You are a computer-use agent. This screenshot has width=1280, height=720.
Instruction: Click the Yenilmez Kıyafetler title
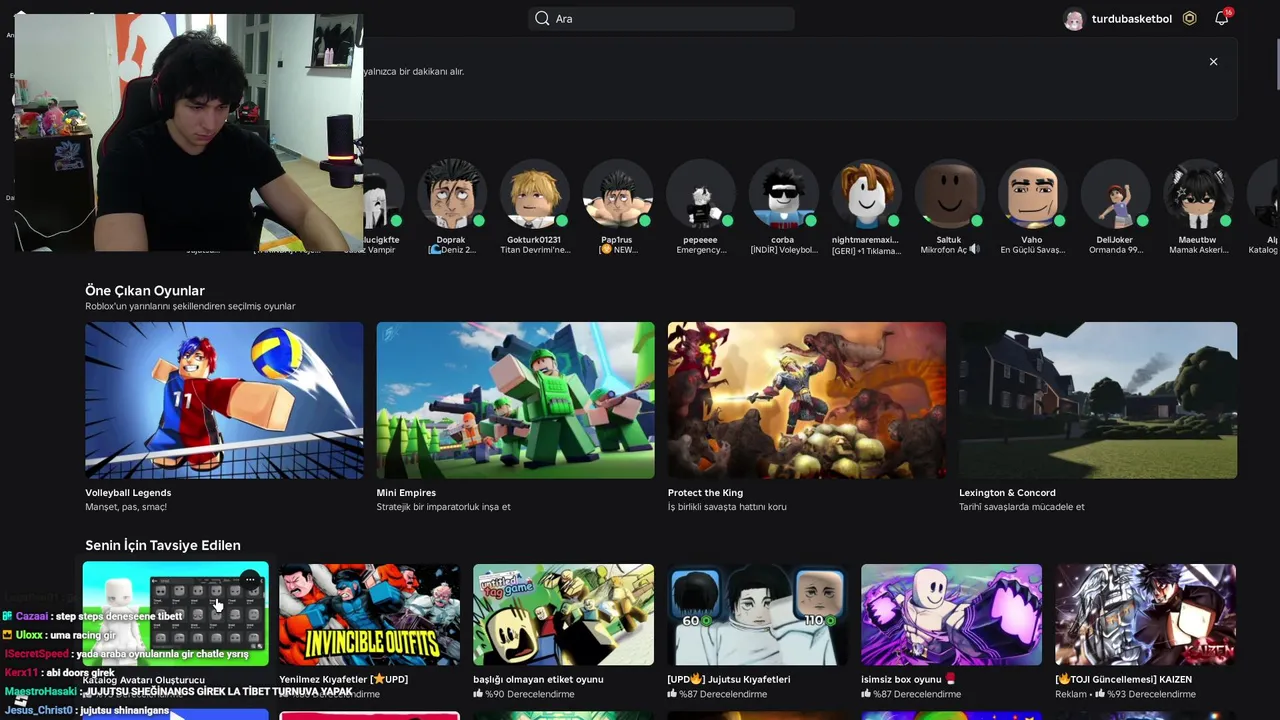344,680
